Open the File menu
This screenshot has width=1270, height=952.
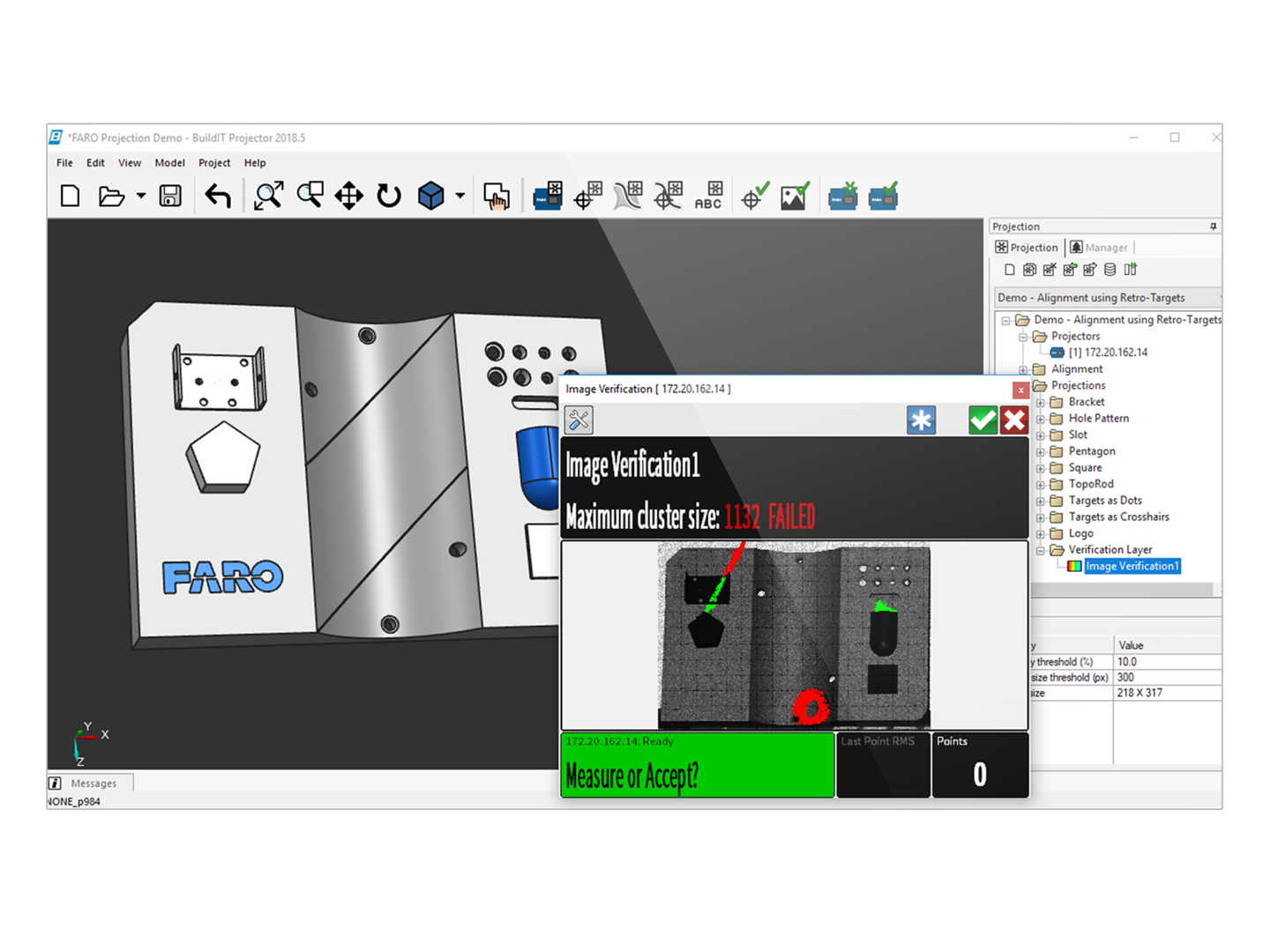64,163
